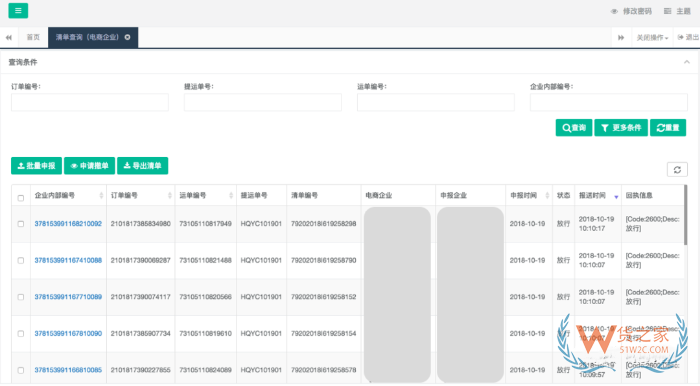This screenshot has height=386, width=700.
Task: Select order number 2101817385834980 cell
Action: click(141, 224)
